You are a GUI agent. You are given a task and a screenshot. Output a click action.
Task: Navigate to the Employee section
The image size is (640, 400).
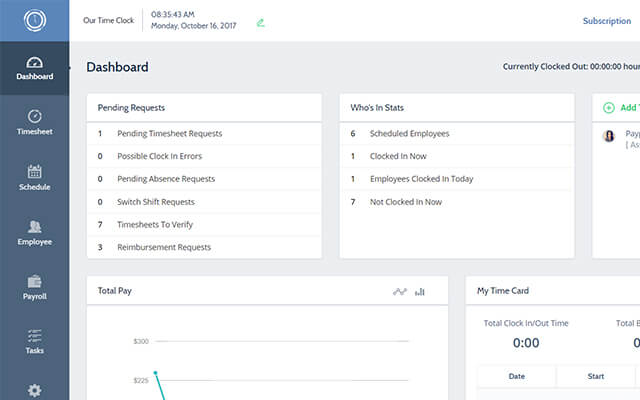pyautogui.click(x=34, y=232)
